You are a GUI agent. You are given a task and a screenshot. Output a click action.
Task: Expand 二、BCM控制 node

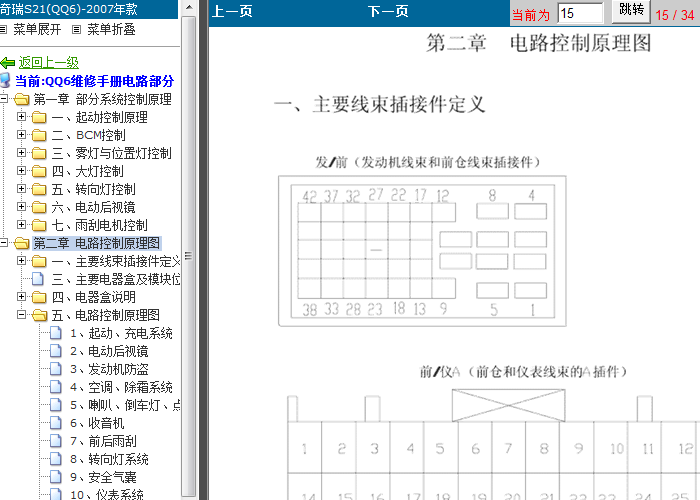pyautogui.click(x=21, y=134)
